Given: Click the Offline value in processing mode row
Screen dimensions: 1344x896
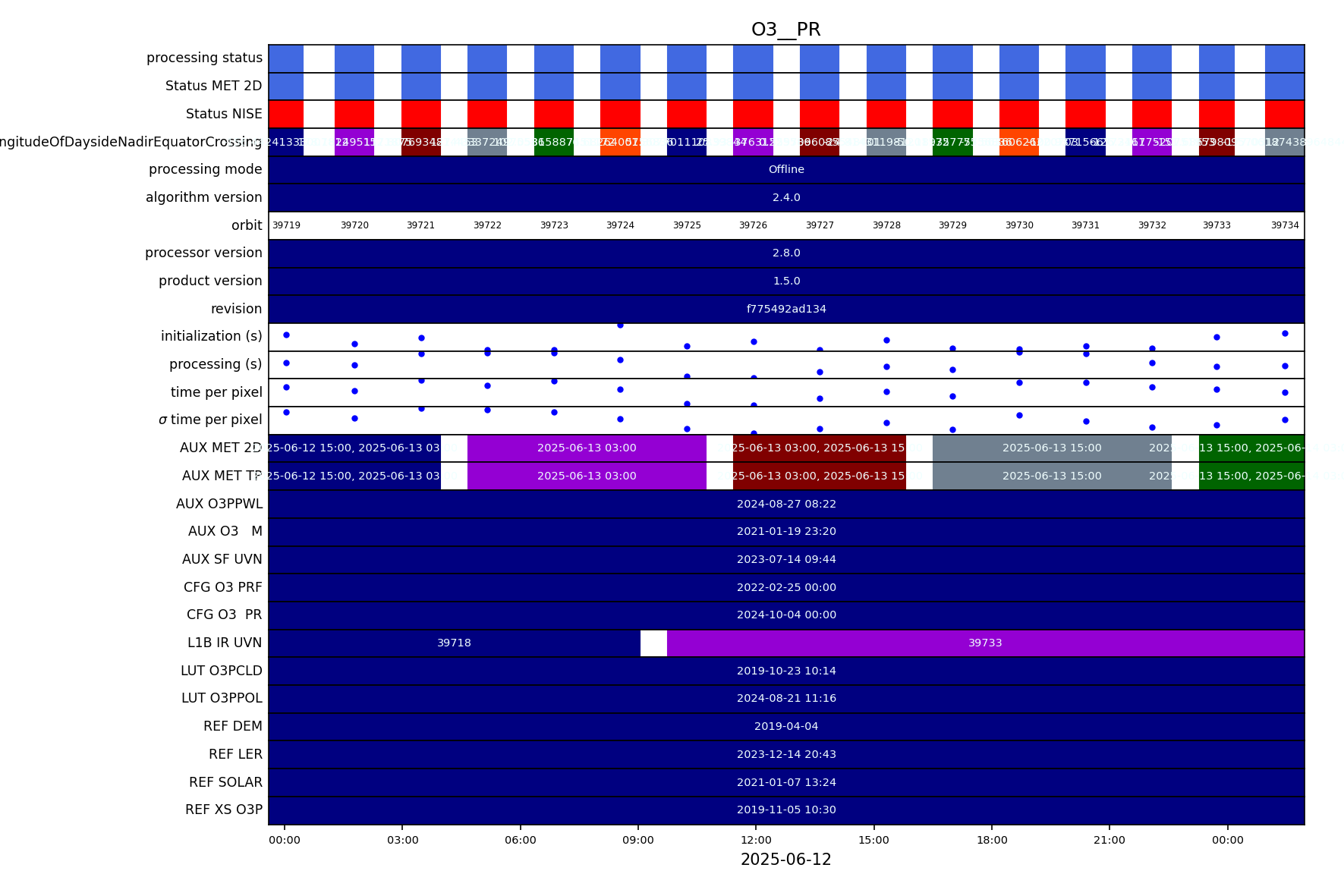Looking at the screenshot, I should click(785, 169).
